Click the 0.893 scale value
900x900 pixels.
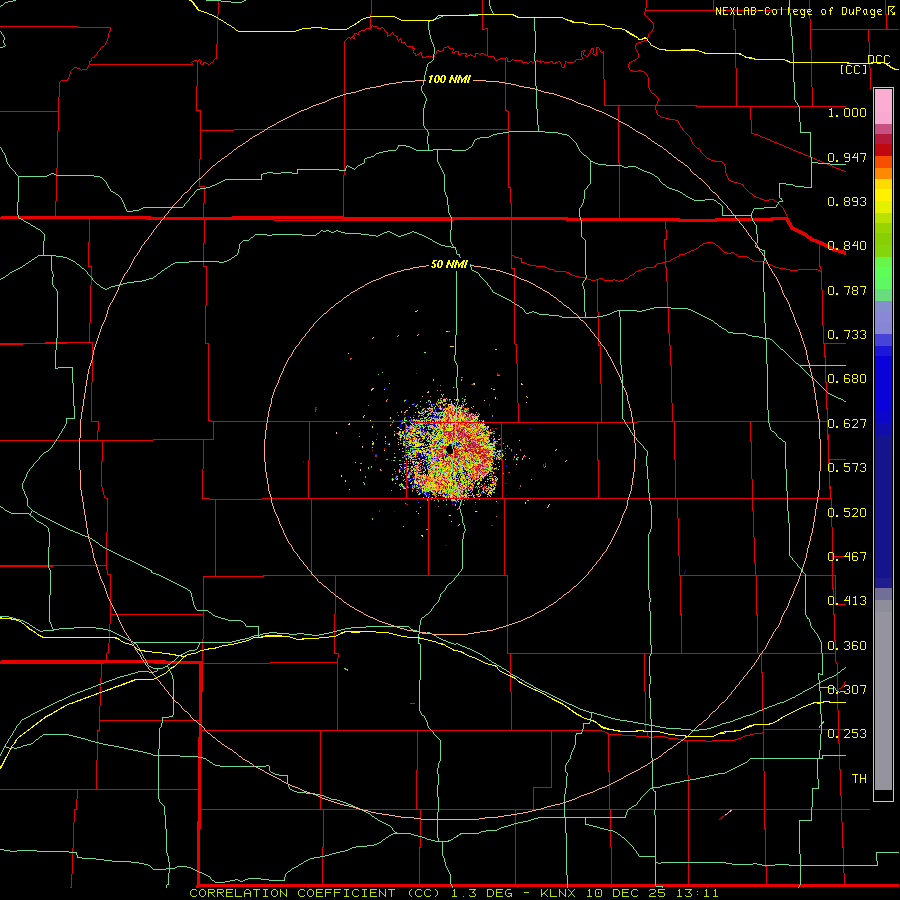click(847, 201)
